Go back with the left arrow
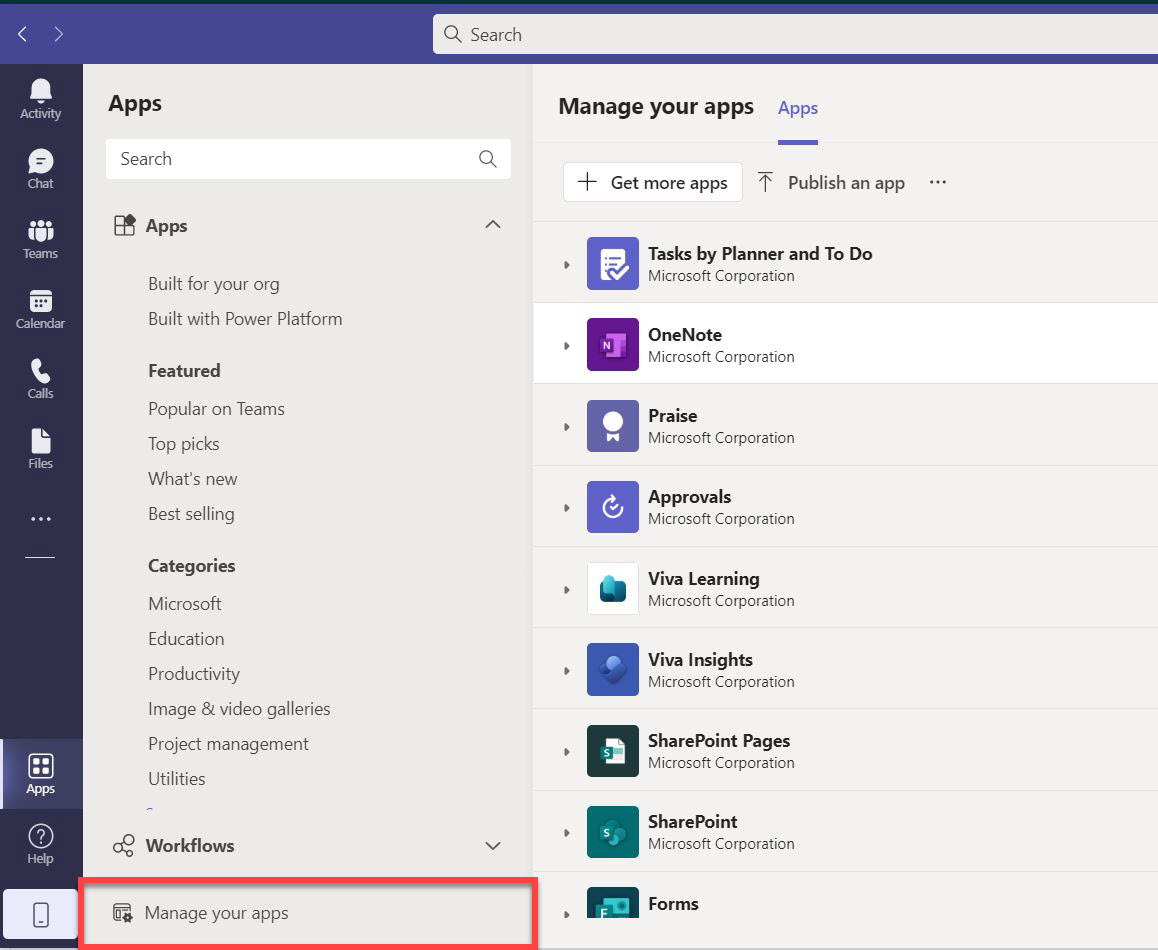 pyautogui.click(x=23, y=34)
